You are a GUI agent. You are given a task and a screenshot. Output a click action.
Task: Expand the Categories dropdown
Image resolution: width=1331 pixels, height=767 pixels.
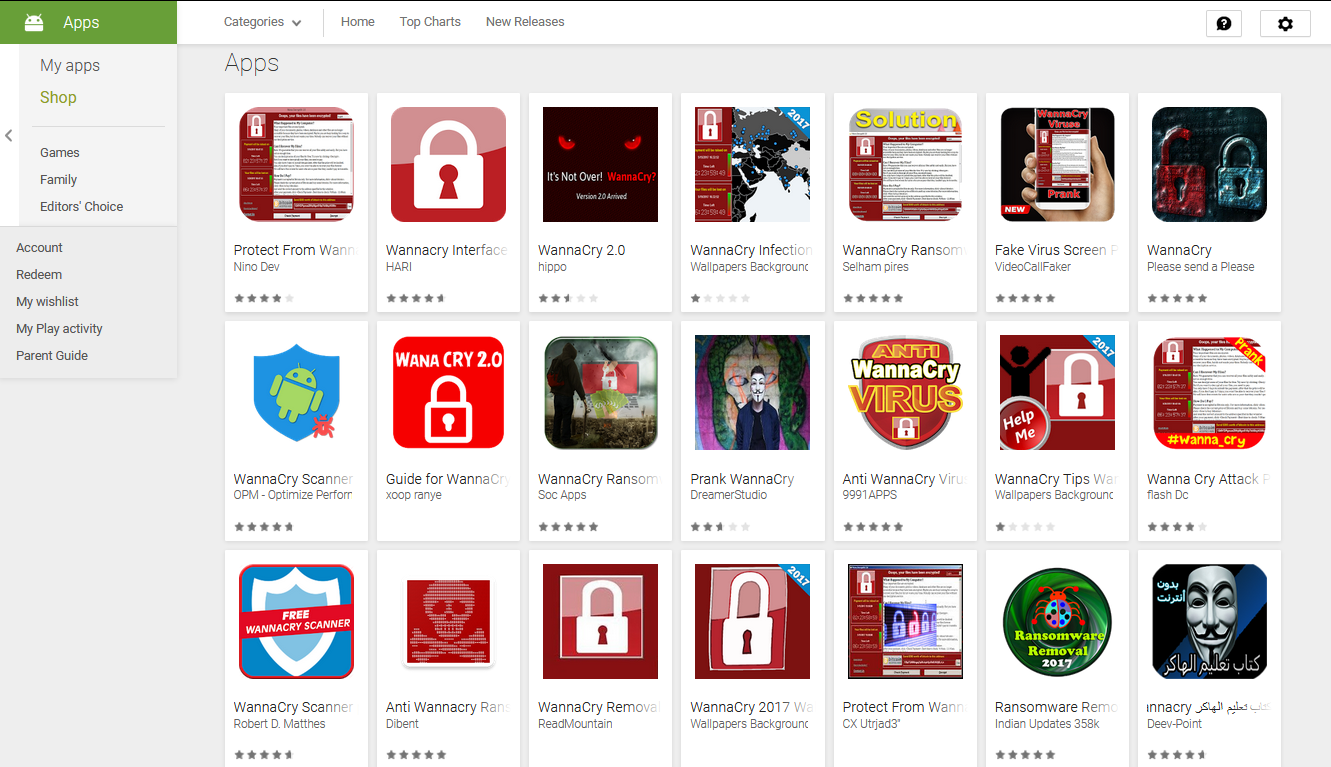point(262,22)
